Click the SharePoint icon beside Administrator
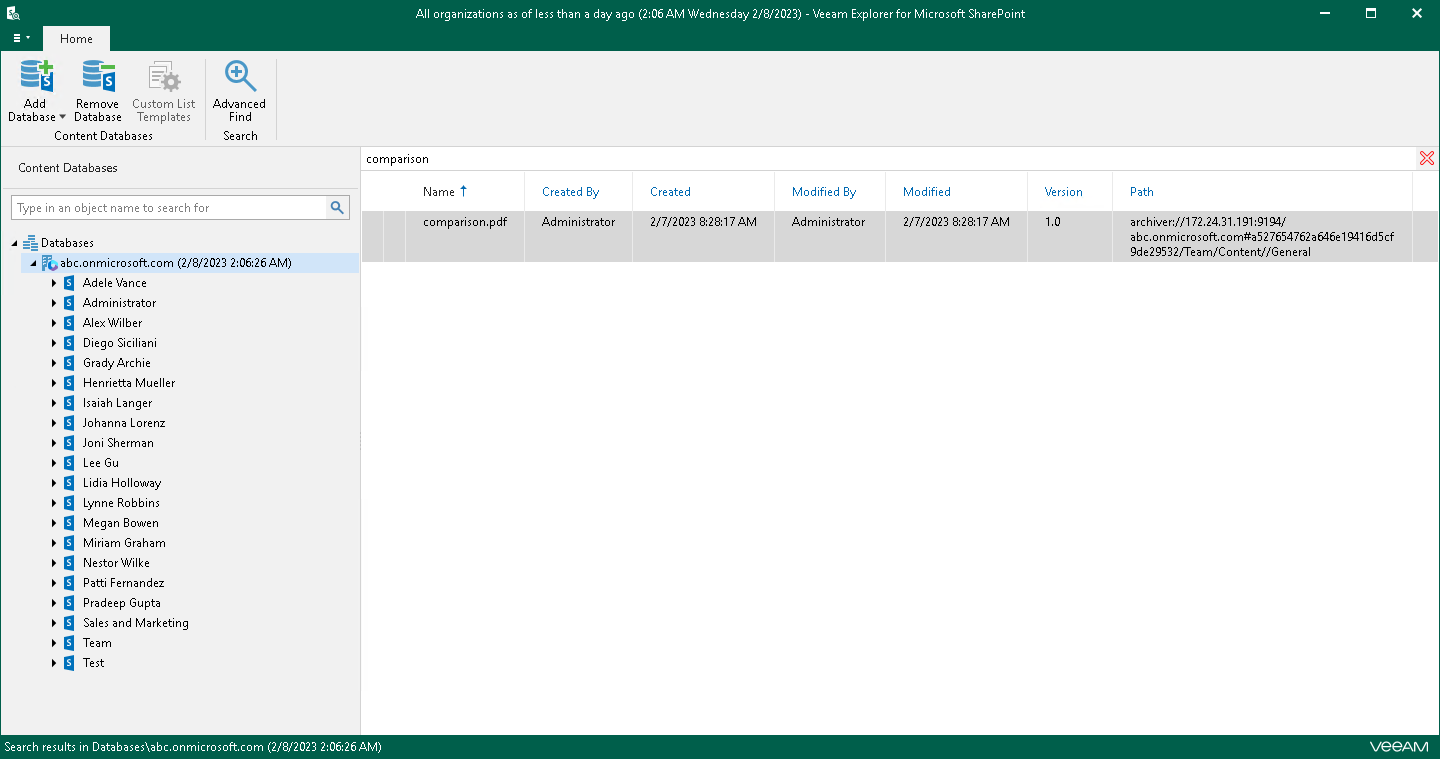Viewport: 1440px width, 759px height. 69,303
